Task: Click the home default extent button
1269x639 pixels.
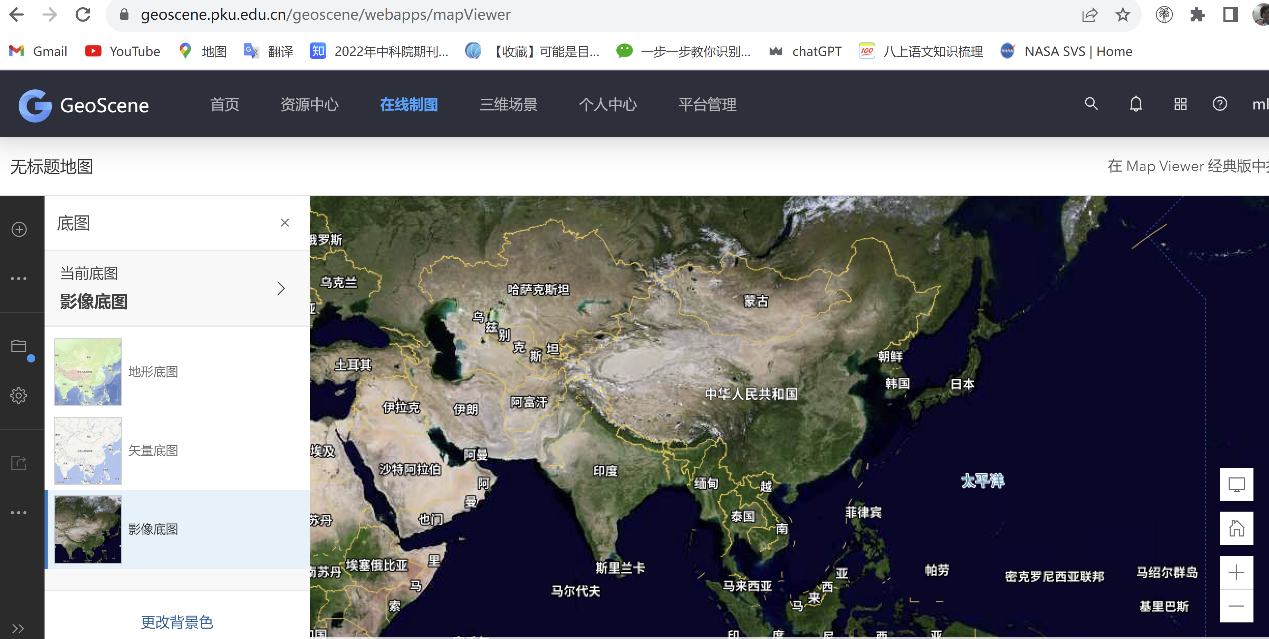Action: click(1236, 528)
